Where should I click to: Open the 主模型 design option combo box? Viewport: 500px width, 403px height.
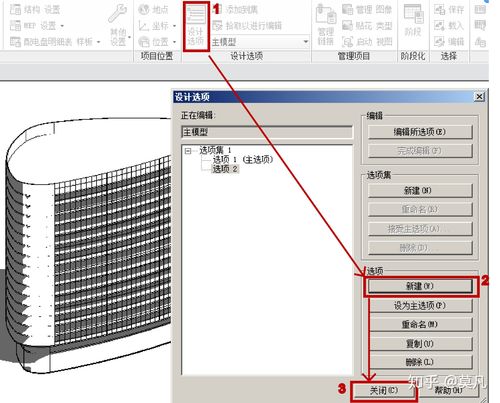[260, 42]
